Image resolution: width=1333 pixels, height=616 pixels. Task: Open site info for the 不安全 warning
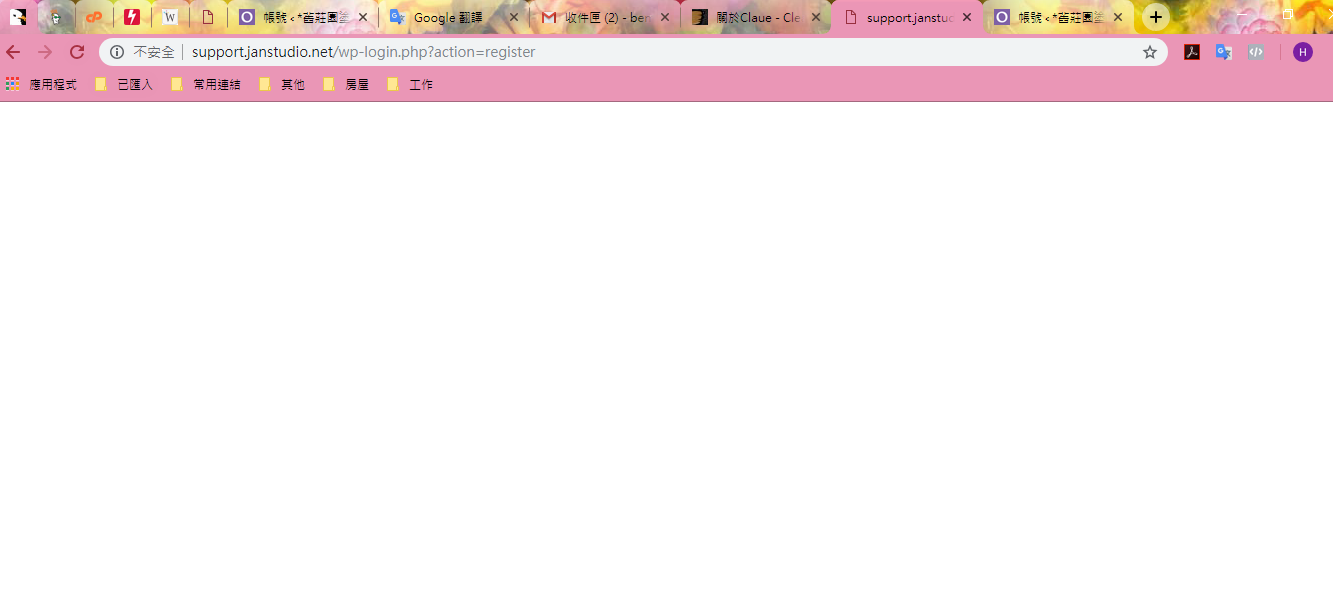(x=117, y=52)
